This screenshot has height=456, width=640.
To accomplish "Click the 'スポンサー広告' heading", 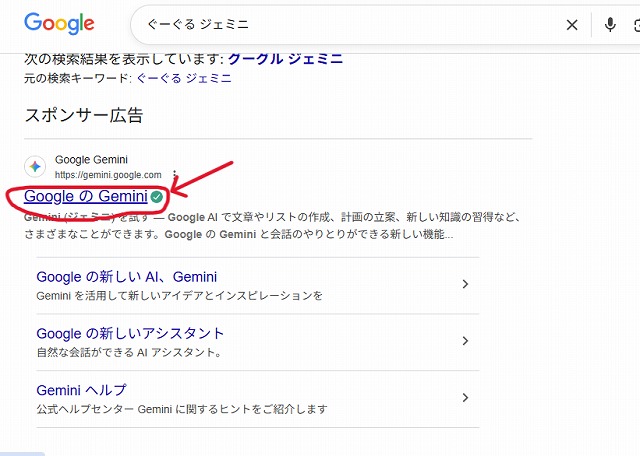I will [x=83, y=115].
